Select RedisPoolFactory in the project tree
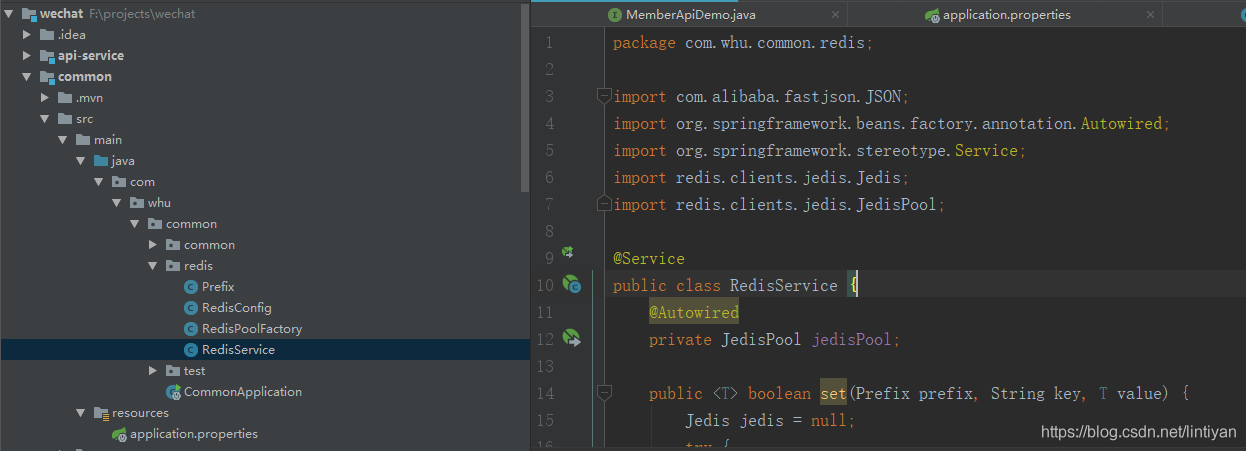The height and width of the screenshot is (451, 1246). tap(252, 329)
